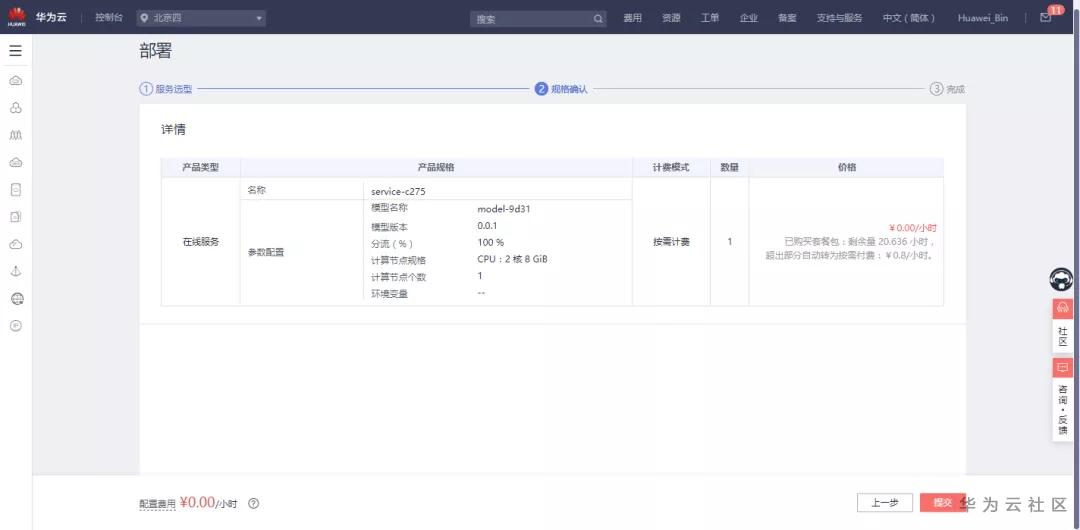The height and width of the screenshot is (530, 1080).
Task: Click the 0.0.1 model version value
Action: (x=487, y=225)
